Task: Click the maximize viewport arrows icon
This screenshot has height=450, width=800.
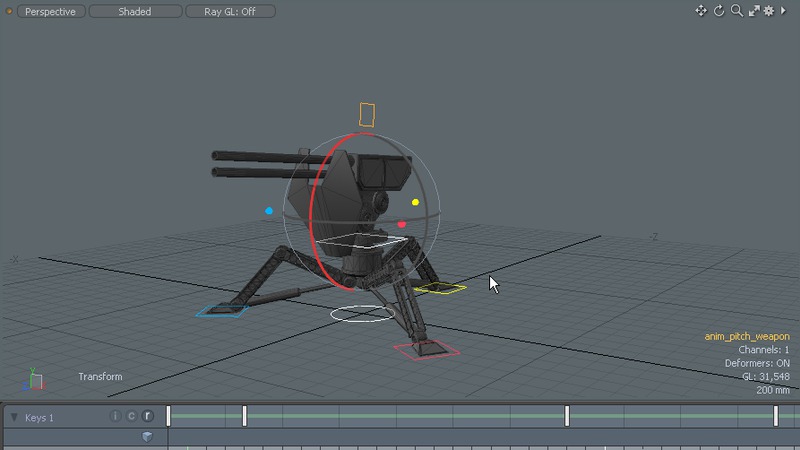Action: click(x=753, y=11)
